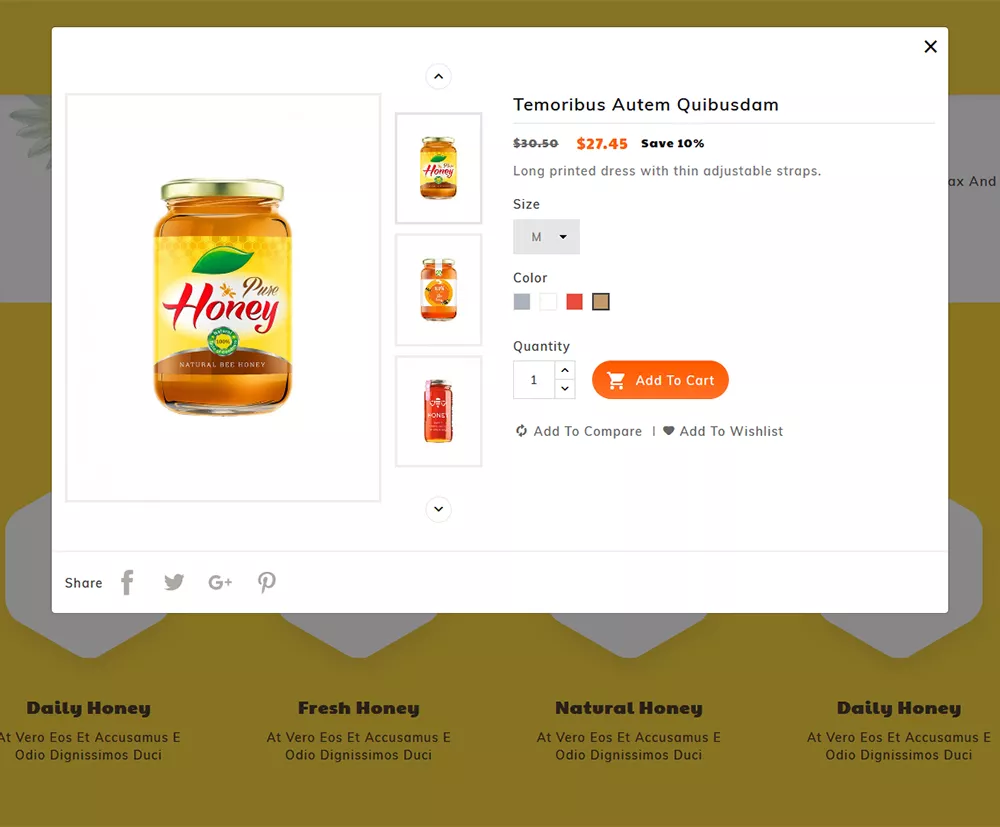The width and height of the screenshot is (1000, 827).
Task: Click the quantity input field
Action: (x=532, y=380)
